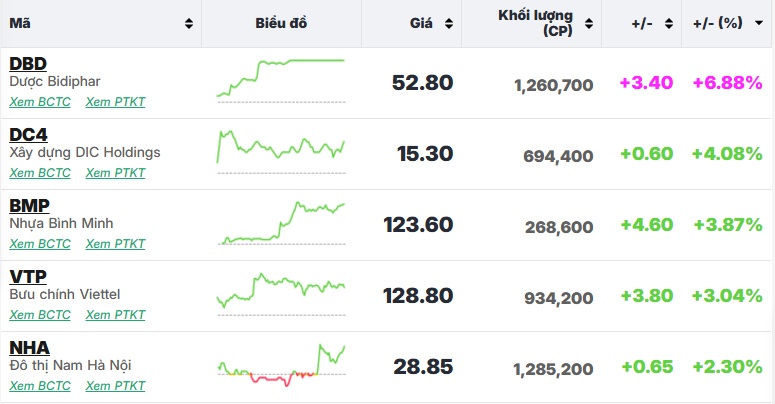Open the BMP stock ticker link
Image resolution: width=775 pixels, height=404 pixels.
click(x=29, y=206)
